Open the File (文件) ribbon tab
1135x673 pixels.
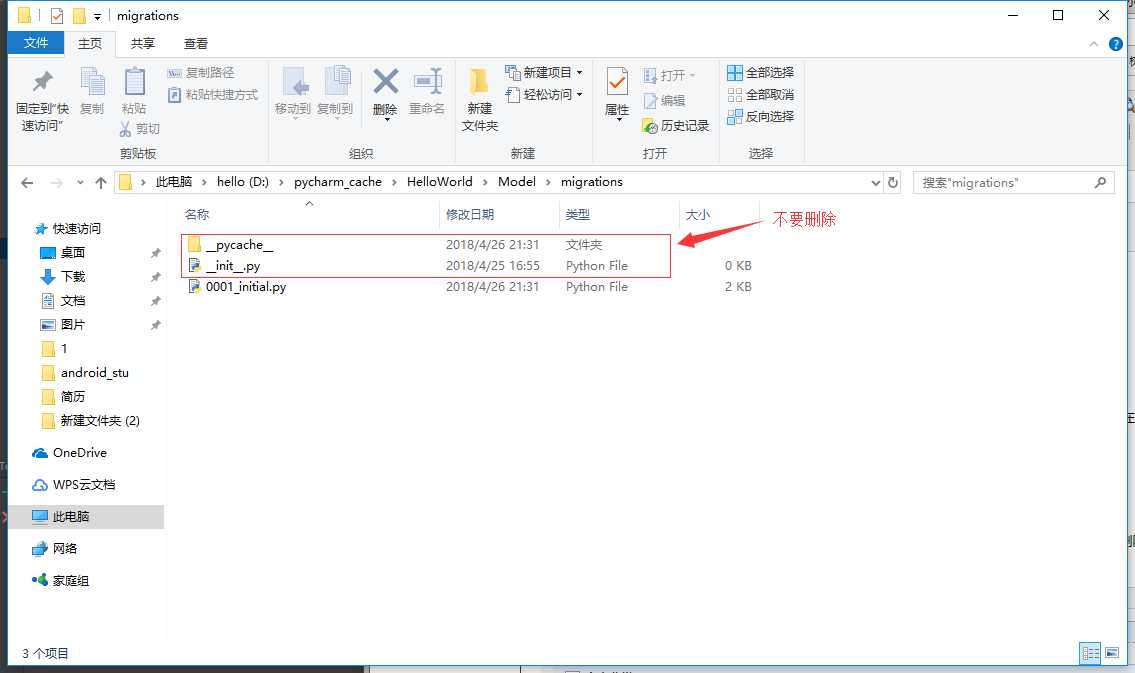click(35, 43)
